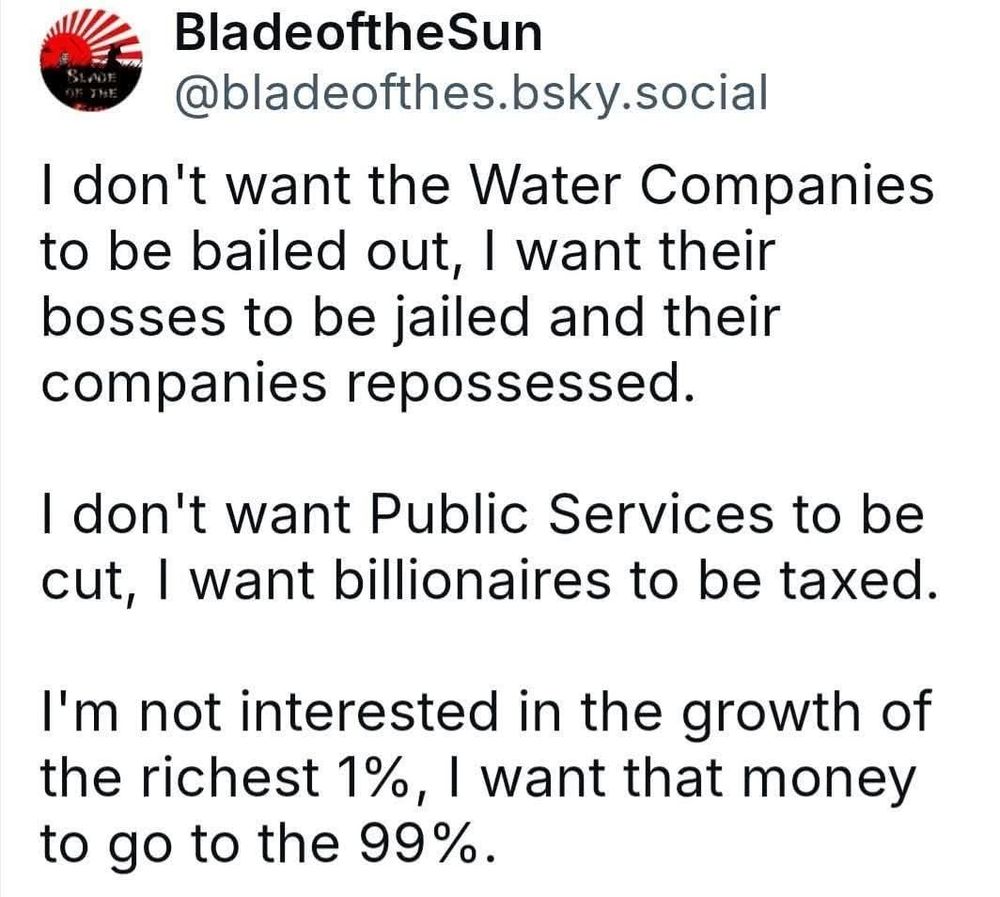Open the BladeoftheSun profile avatar
Screen dimensions: 1000x897
click(x=91, y=60)
